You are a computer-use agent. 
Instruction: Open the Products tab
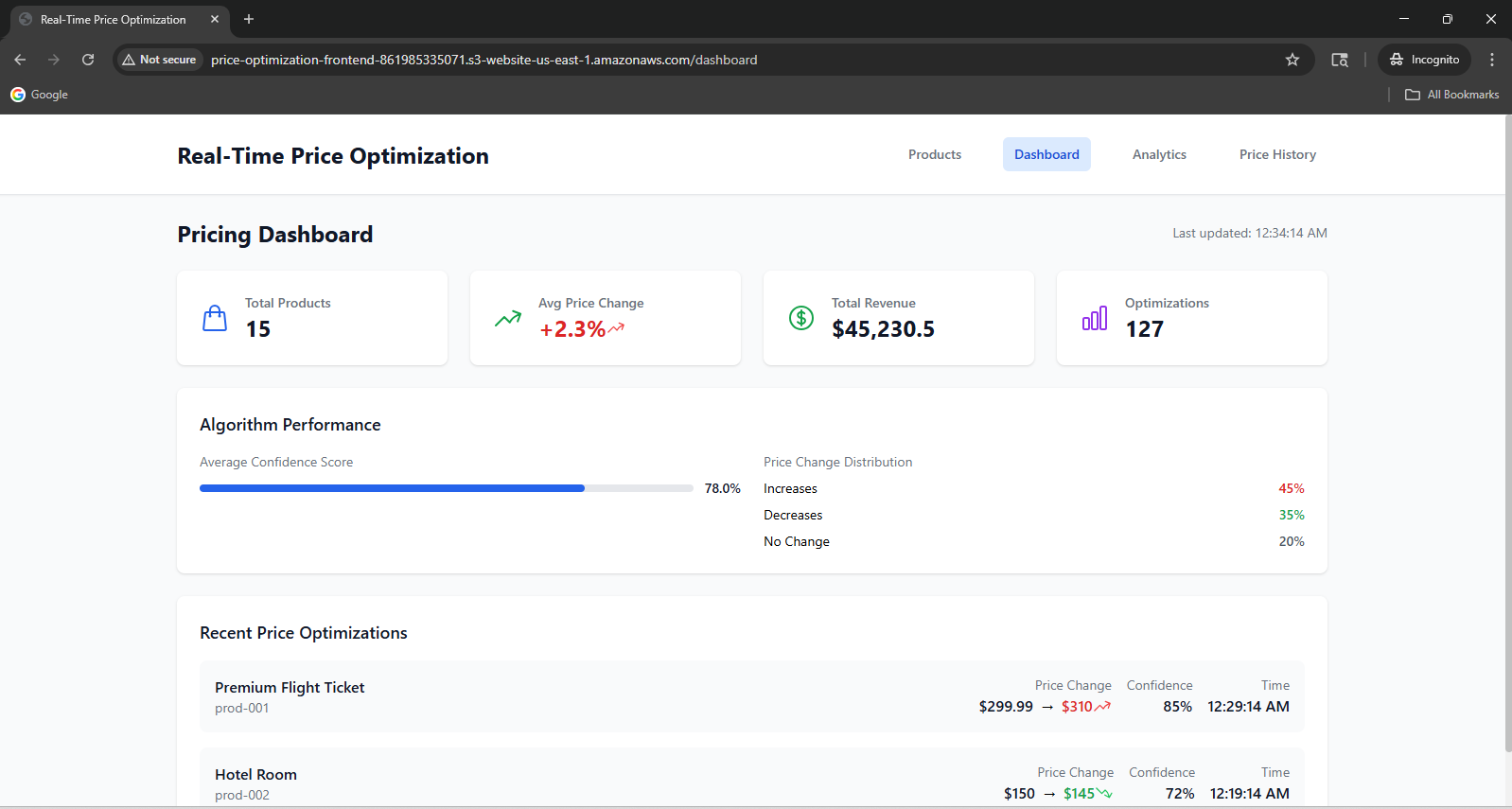click(x=935, y=154)
